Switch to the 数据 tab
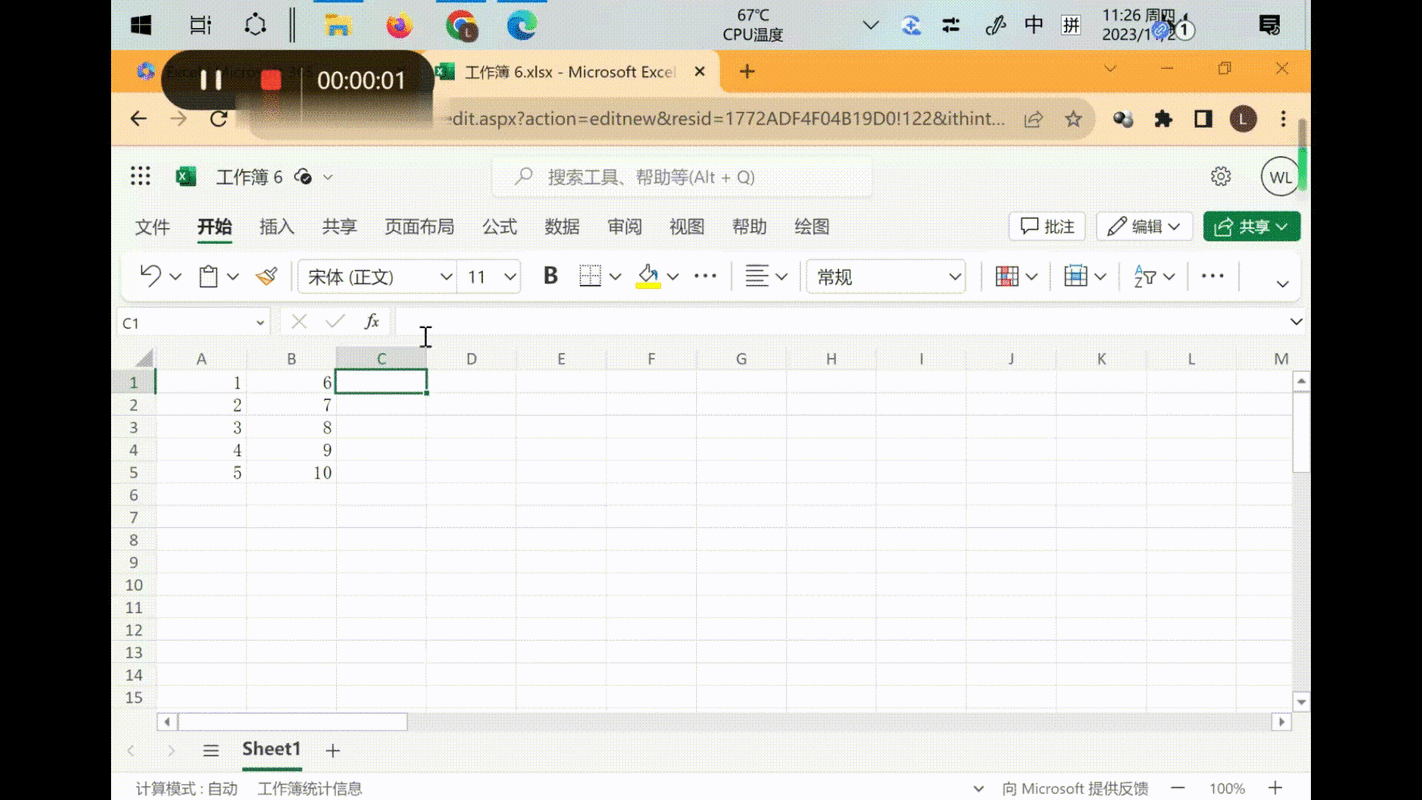 (x=562, y=227)
